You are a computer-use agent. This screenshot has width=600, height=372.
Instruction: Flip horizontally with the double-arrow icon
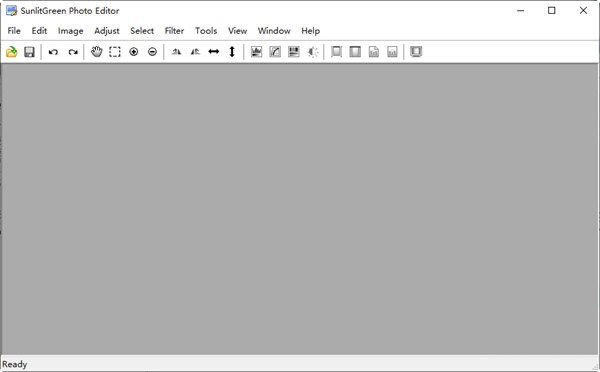tap(214, 52)
